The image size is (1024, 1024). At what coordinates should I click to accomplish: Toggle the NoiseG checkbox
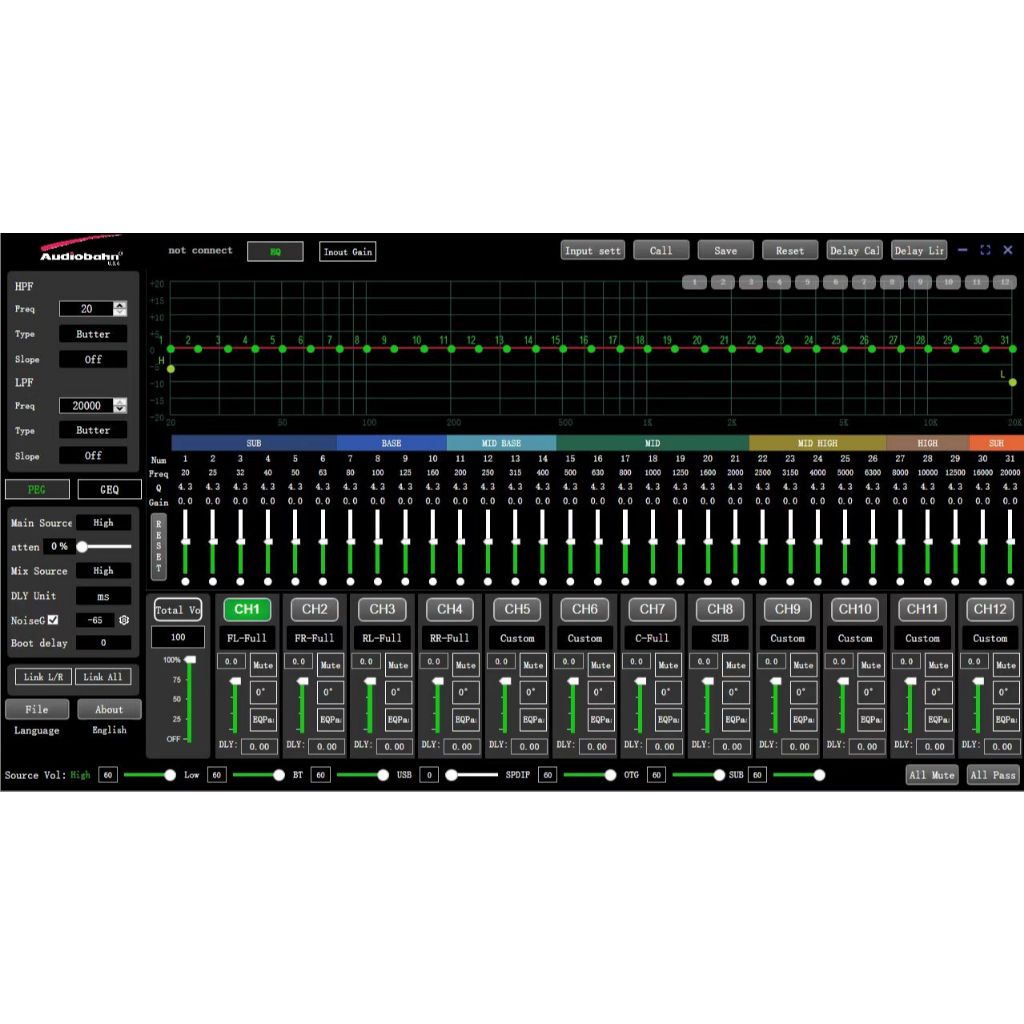pyautogui.click(x=53, y=620)
